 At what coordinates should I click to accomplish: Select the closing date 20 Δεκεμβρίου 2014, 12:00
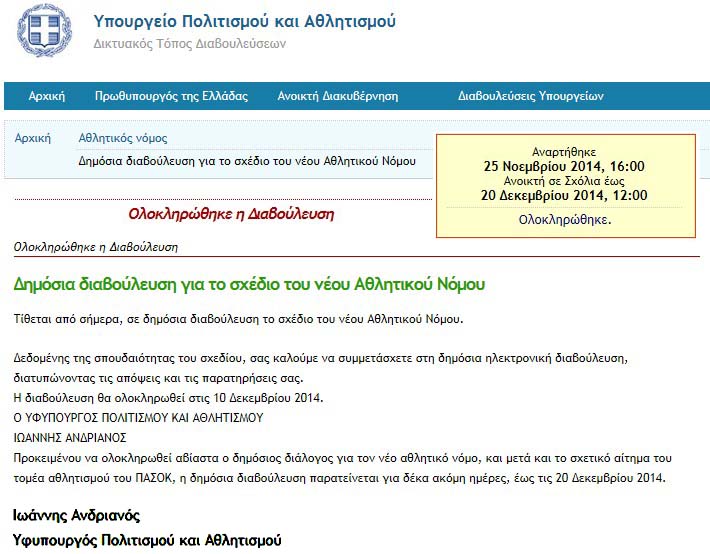point(564,196)
